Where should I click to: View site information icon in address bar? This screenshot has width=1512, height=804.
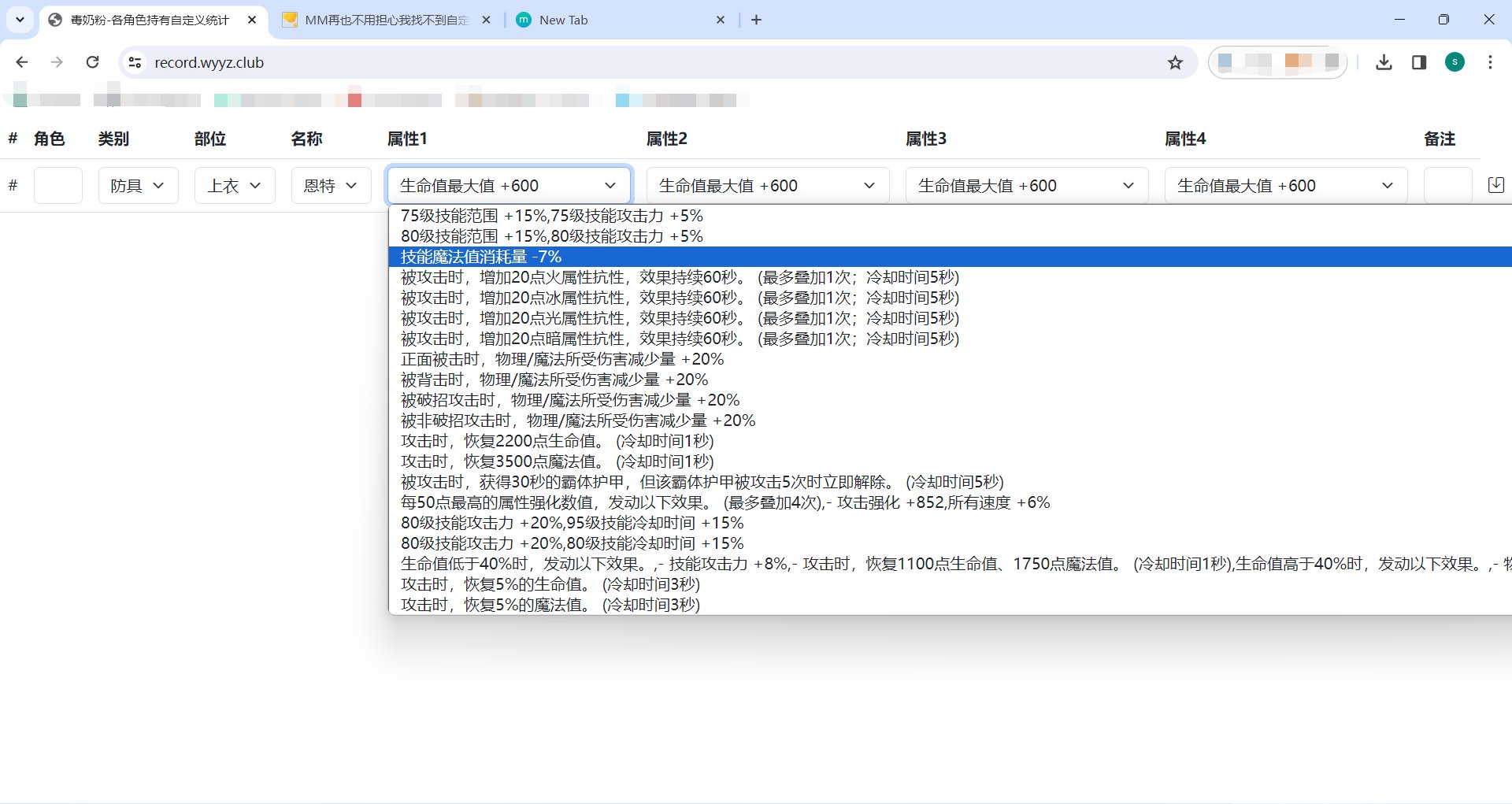click(x=135, y=62)
